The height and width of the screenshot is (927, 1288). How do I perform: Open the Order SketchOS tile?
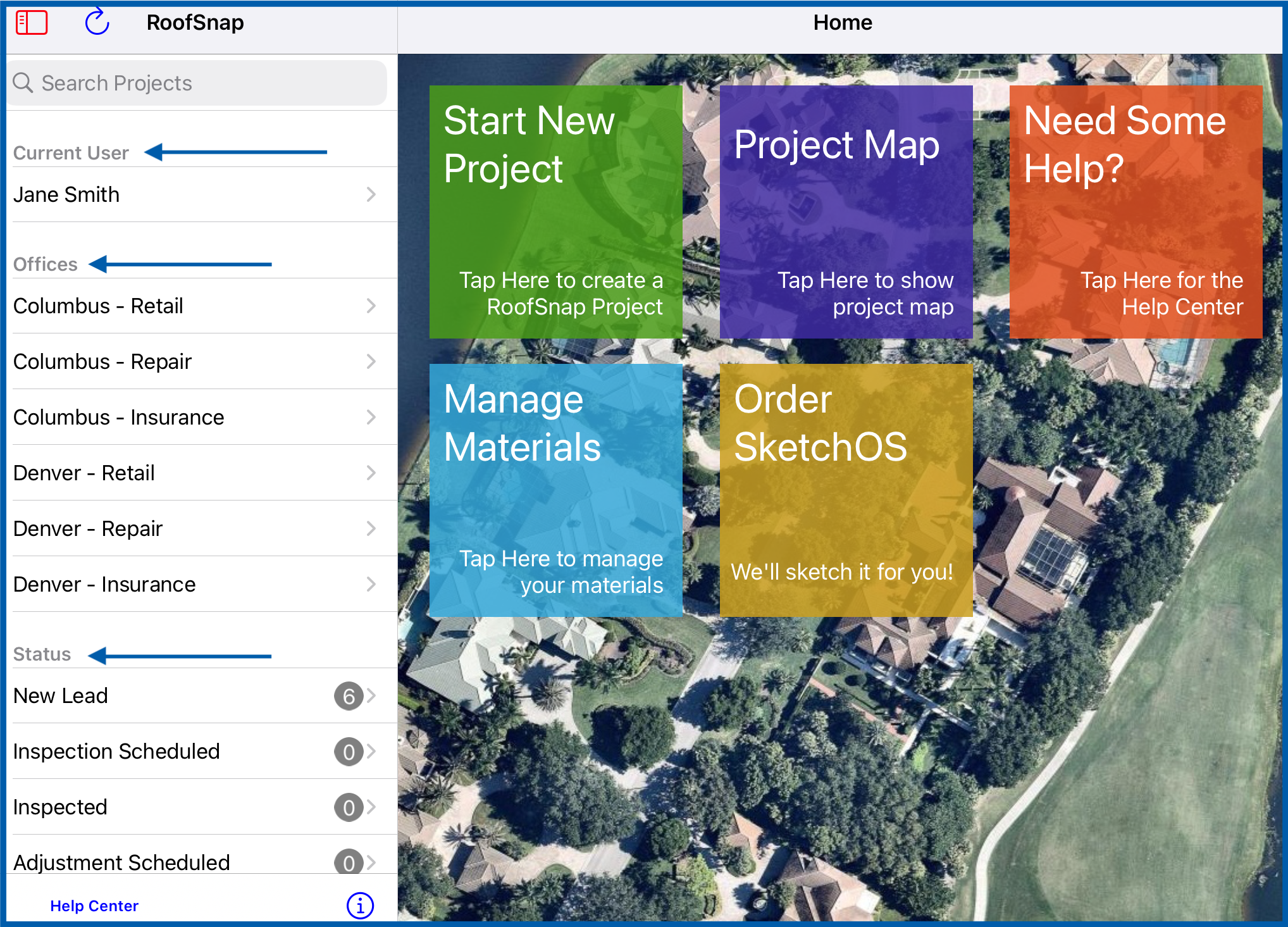point(846,490)
